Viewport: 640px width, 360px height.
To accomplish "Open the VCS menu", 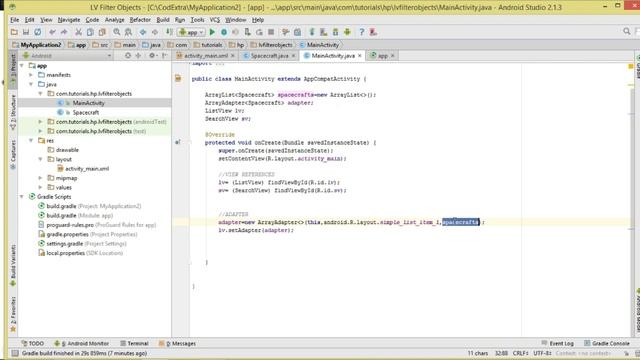I will point(215,20).
